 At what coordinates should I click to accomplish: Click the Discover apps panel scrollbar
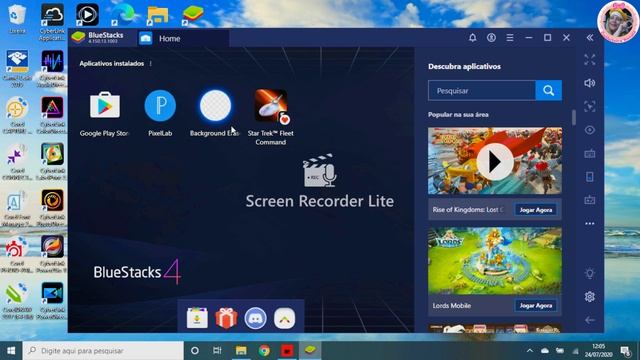573,118
